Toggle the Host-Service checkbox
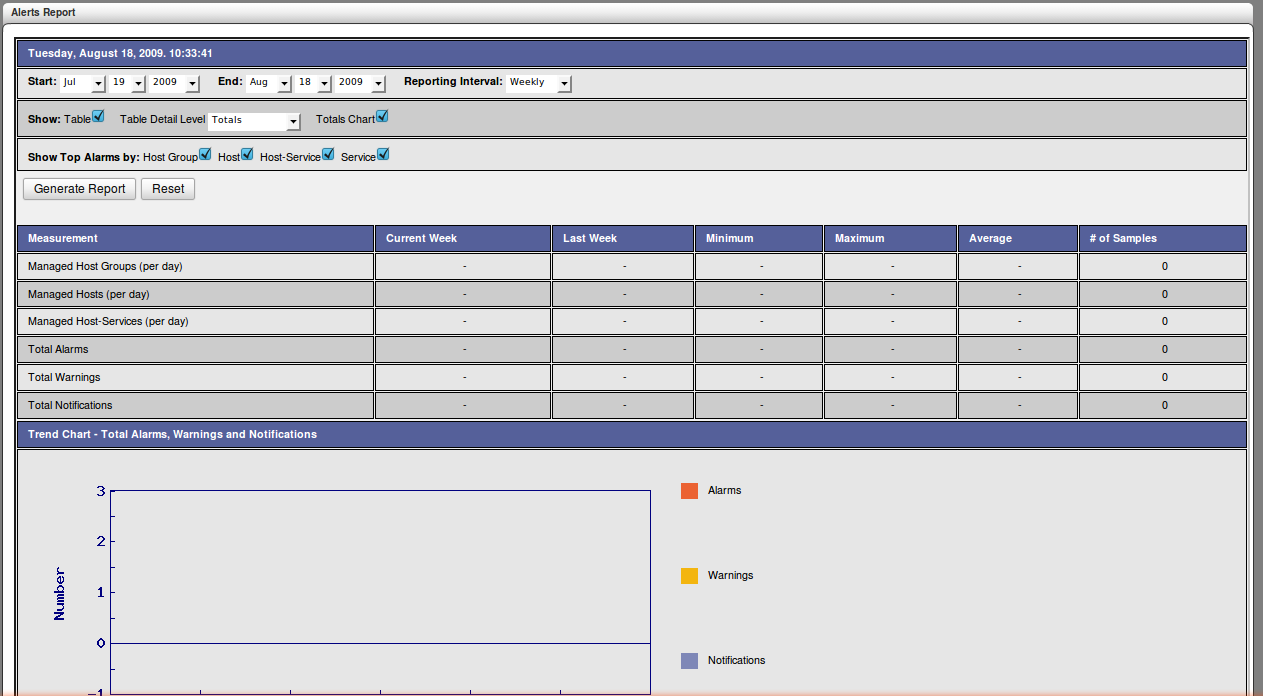 (328, 154)
